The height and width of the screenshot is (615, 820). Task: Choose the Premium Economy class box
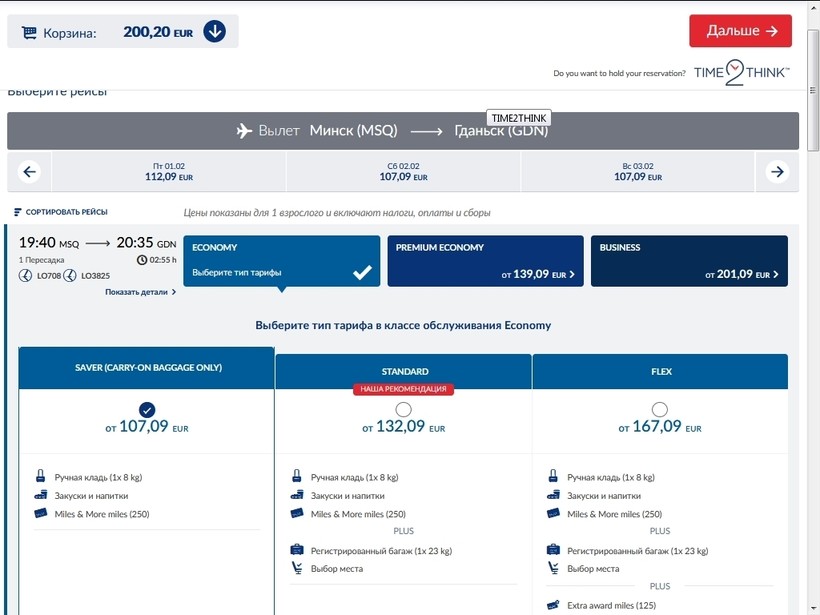point(485,261)
